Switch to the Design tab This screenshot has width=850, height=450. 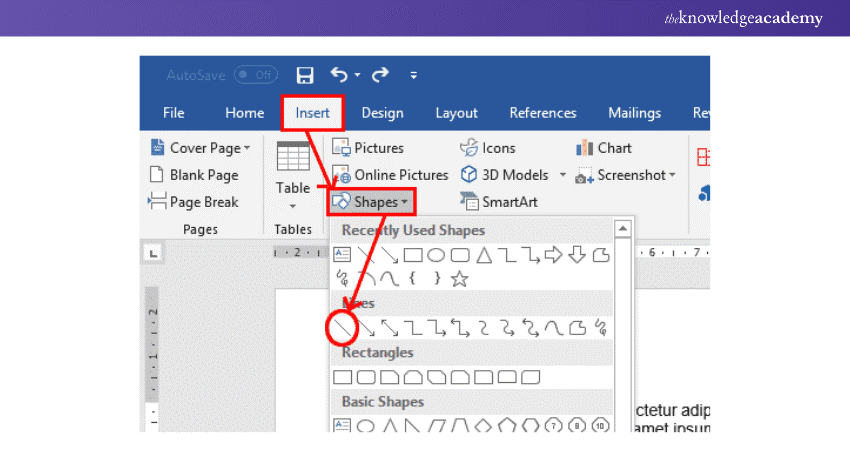pyautogui.click(x=382, y=113)
